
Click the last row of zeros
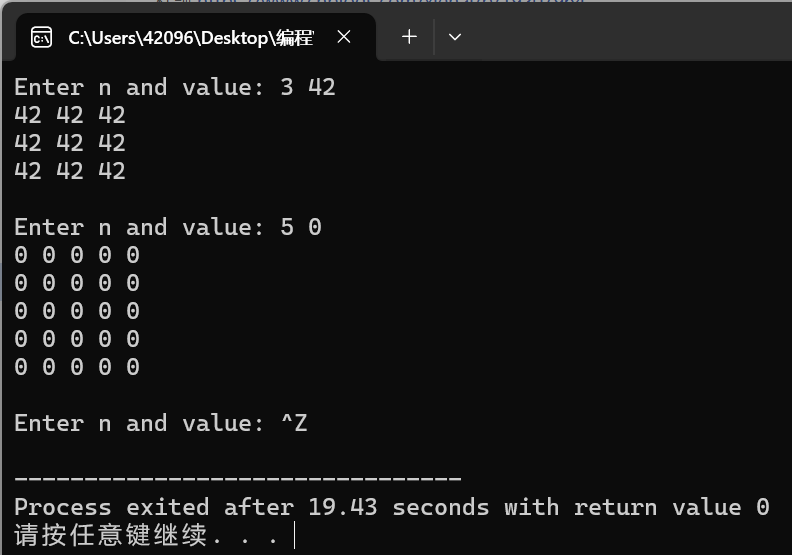(77, 367)
